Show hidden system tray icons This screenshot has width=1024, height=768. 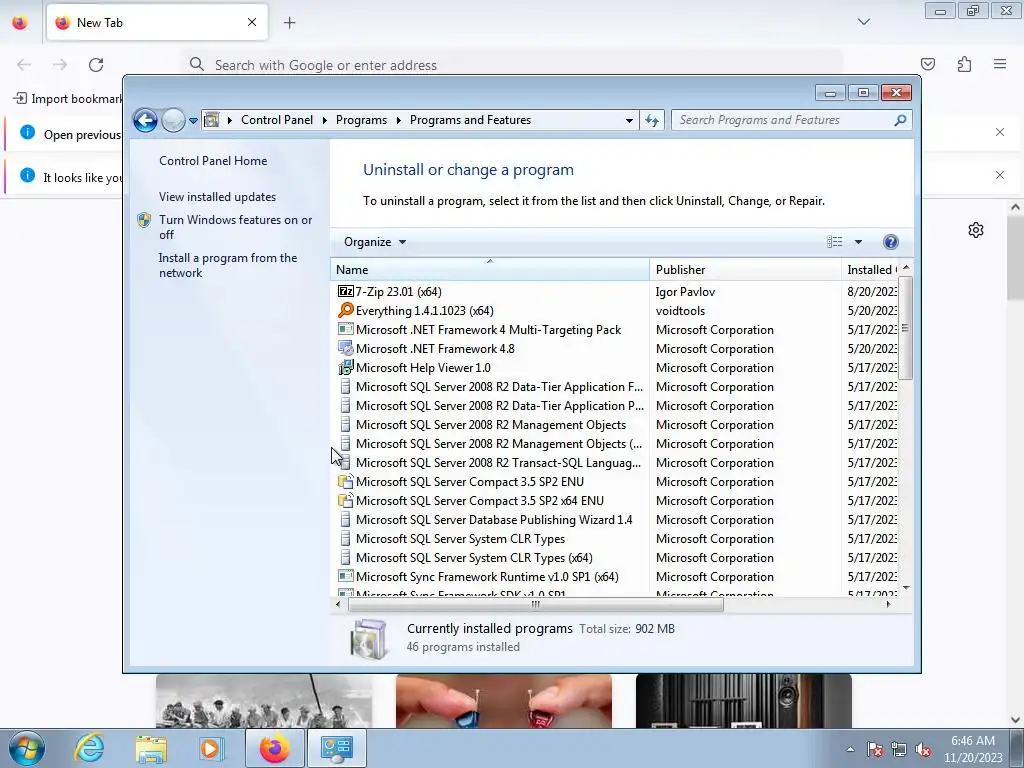pyautogui.click(x=850, y=749)
